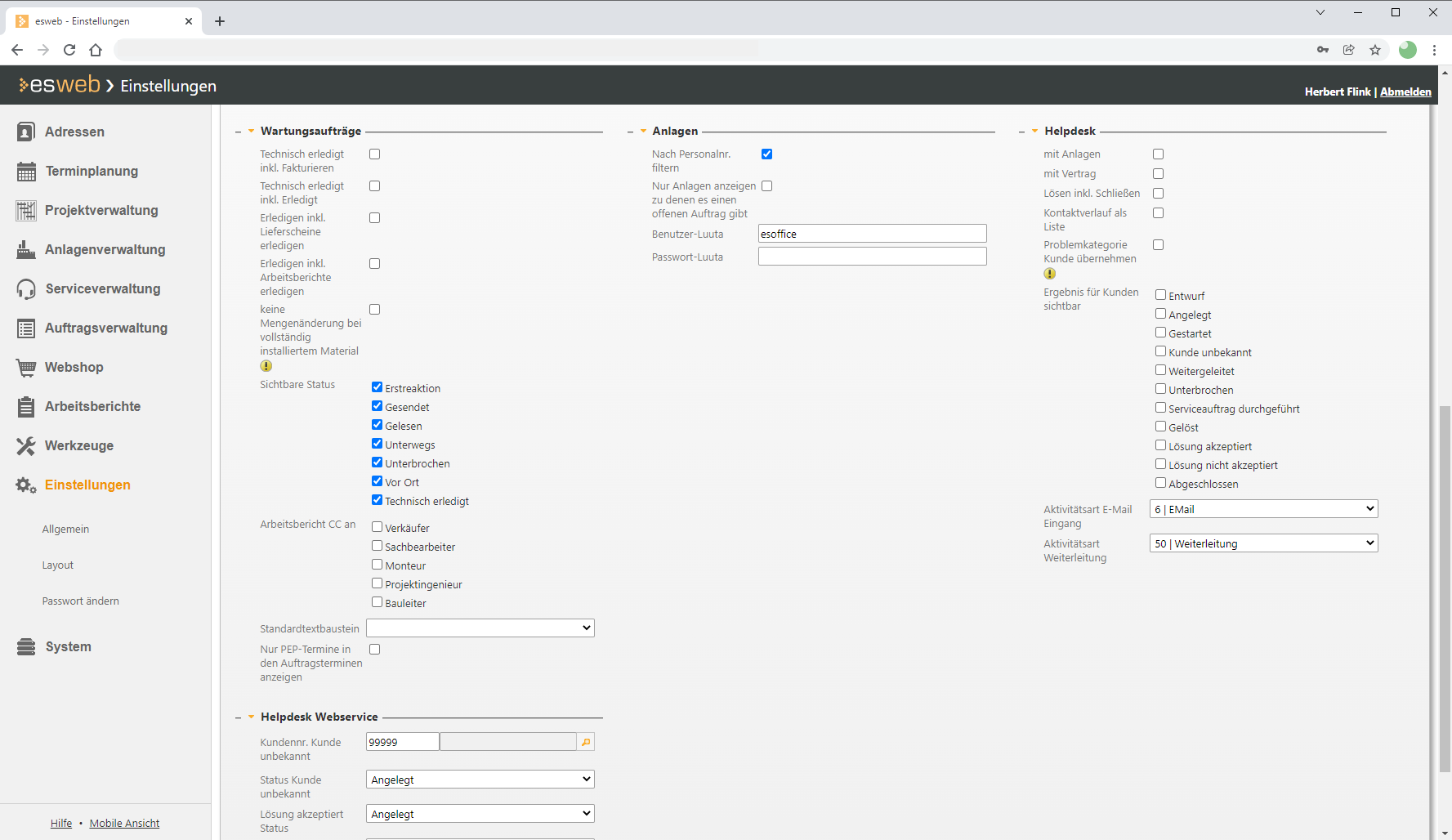Viewport: 1452px width, 840px height.
Task: Uncheck Unterwegs visible status
Action: [x=377, y=444]
